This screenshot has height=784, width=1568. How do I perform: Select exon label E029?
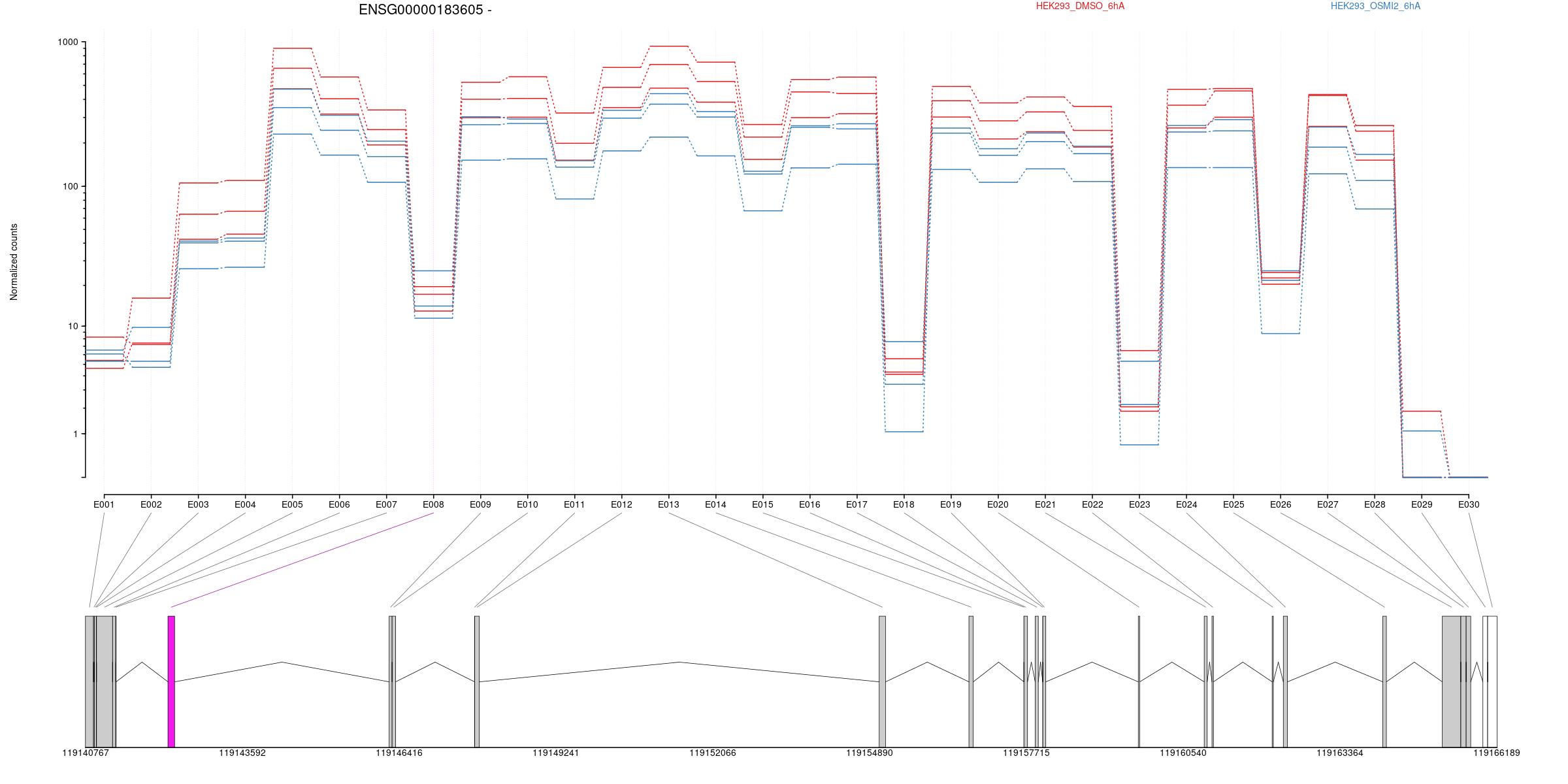point(1422,504)
